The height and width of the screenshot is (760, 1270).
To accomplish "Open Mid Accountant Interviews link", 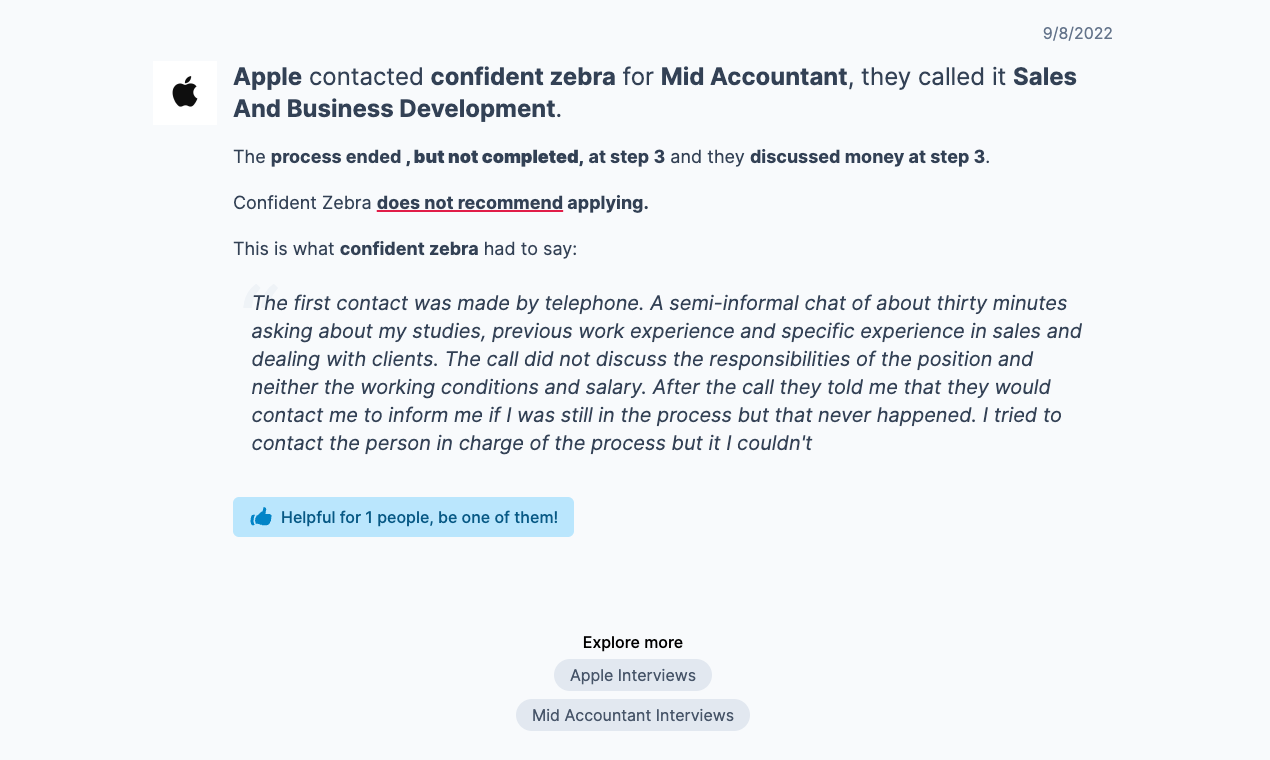I will pos(633,715).
